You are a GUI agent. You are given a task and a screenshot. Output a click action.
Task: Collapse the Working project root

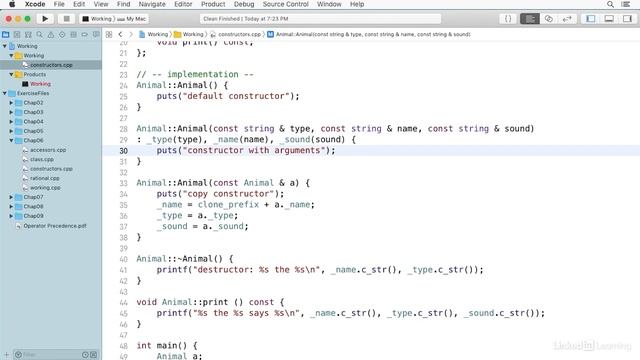(4, 46)
